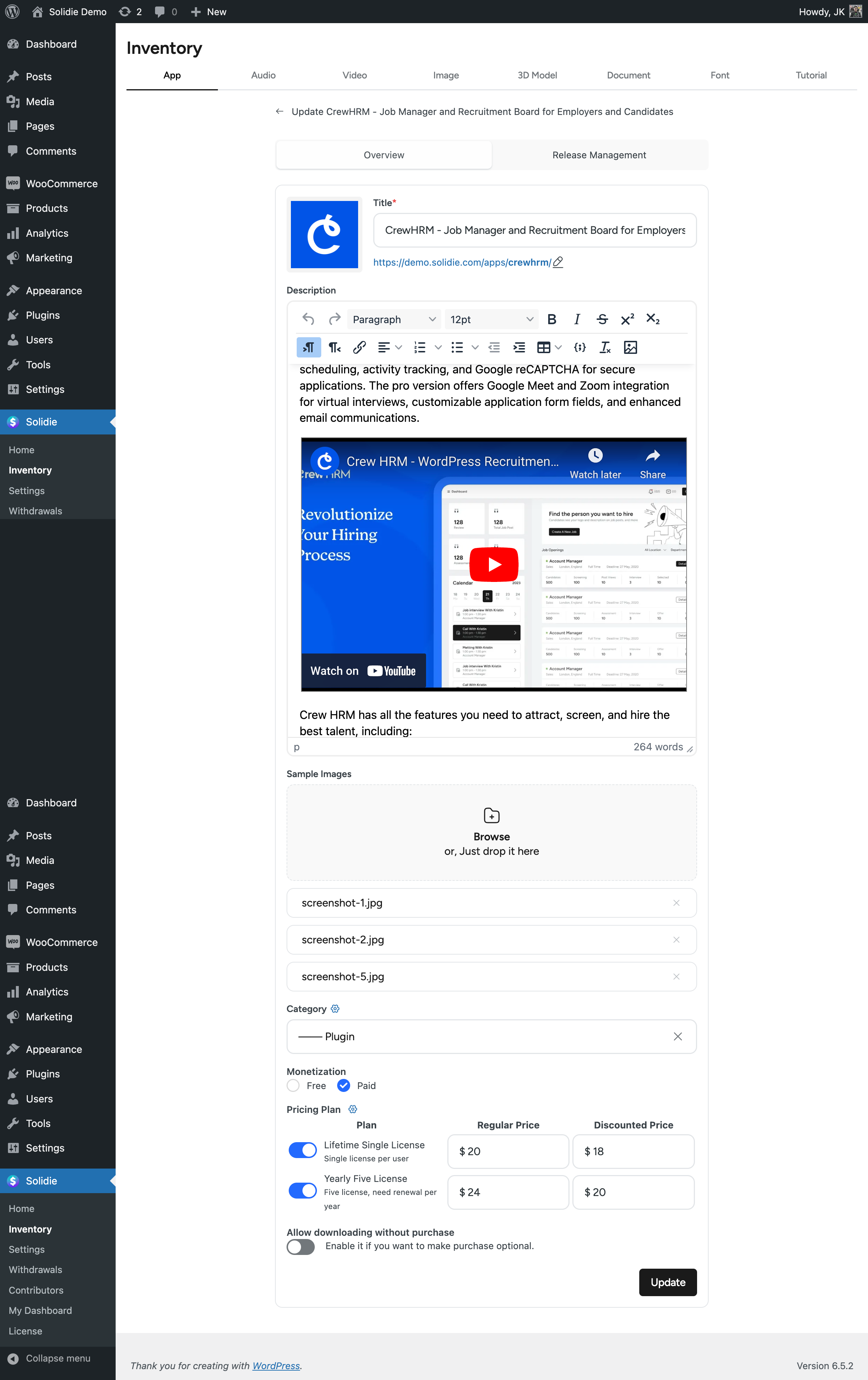Image resolution: width=868 pixels, height=1380 pixels.
Task: Open the Paragraph format dropdown
Action: tap(394, 319)
